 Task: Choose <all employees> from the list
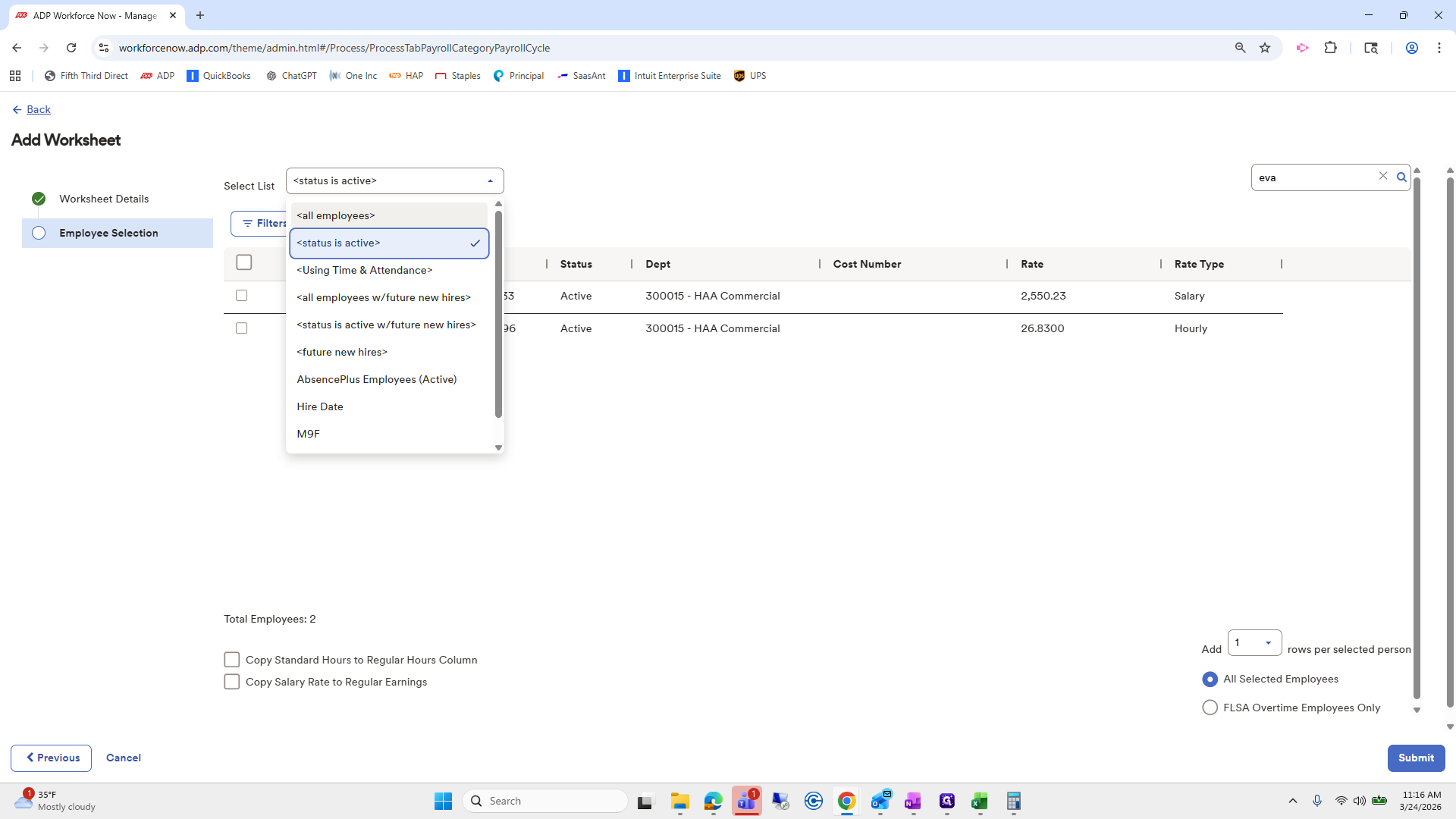click(x=336, y=216)
